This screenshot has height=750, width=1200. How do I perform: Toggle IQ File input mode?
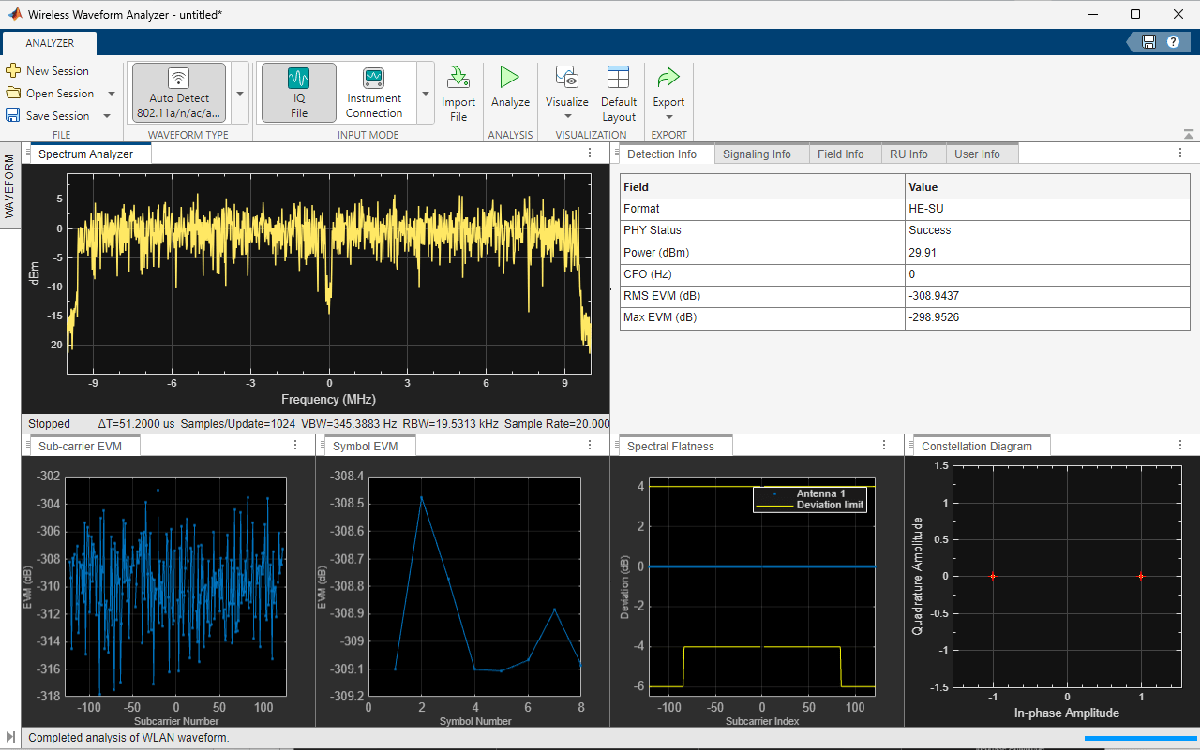(299, 92)
